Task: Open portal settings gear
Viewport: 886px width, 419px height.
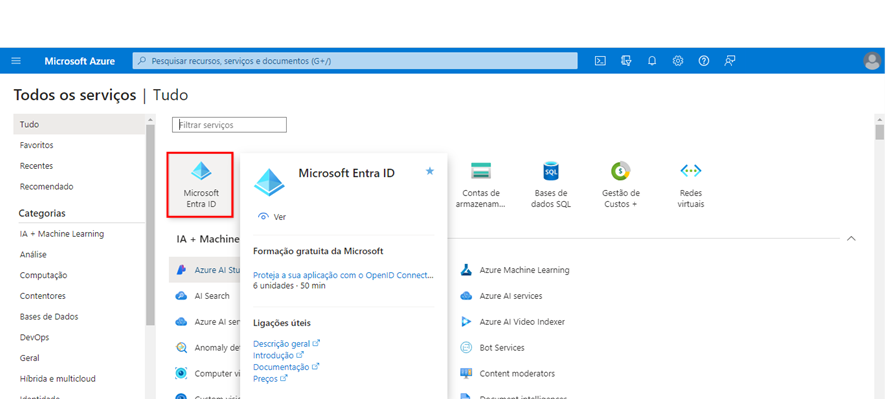Action: [678, 61]
